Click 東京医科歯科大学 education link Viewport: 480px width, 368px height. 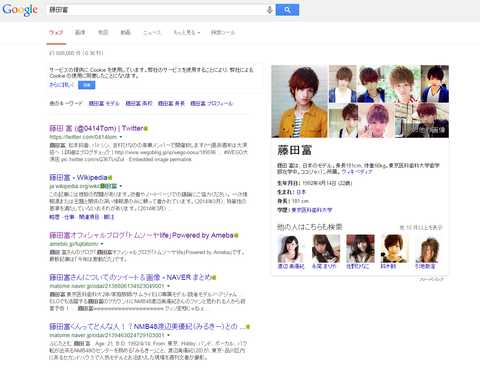click(x=312, y=210)
